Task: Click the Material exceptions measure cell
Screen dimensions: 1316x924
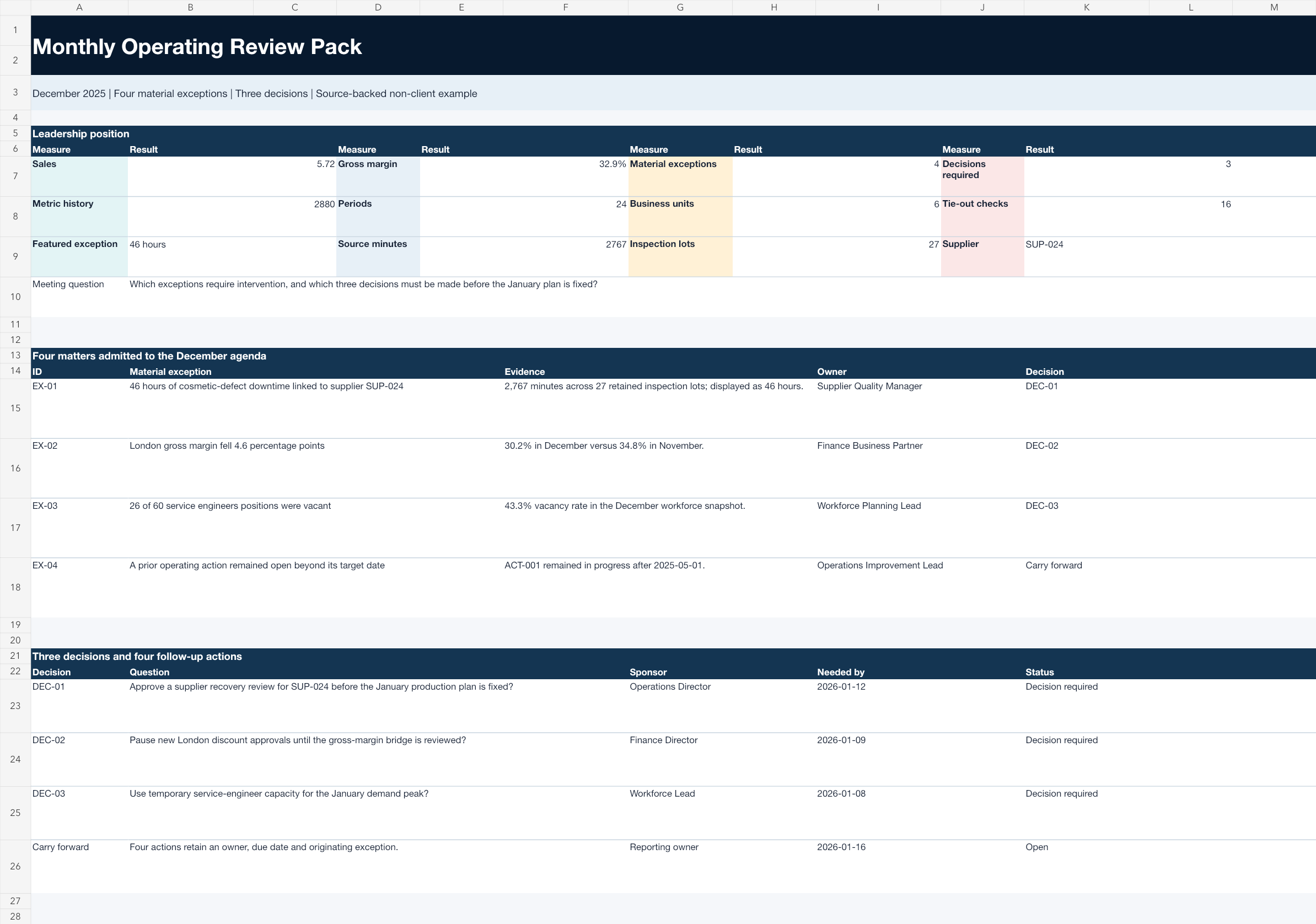Action: coord(680,176)
